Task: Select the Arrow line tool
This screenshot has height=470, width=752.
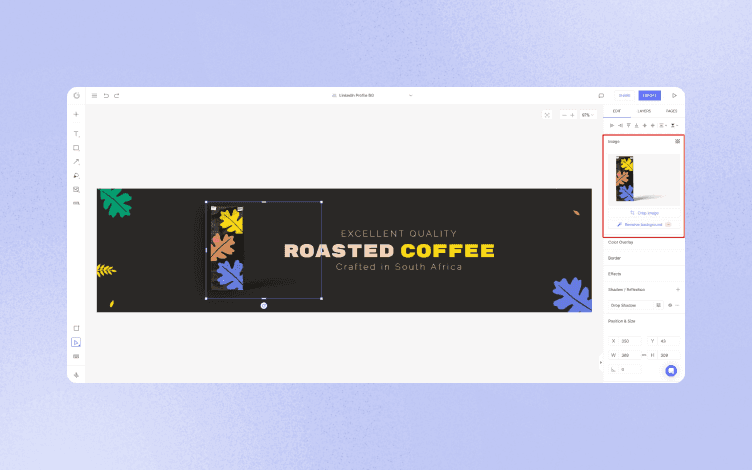Action: pyautogui.click(x=76, y=162)
